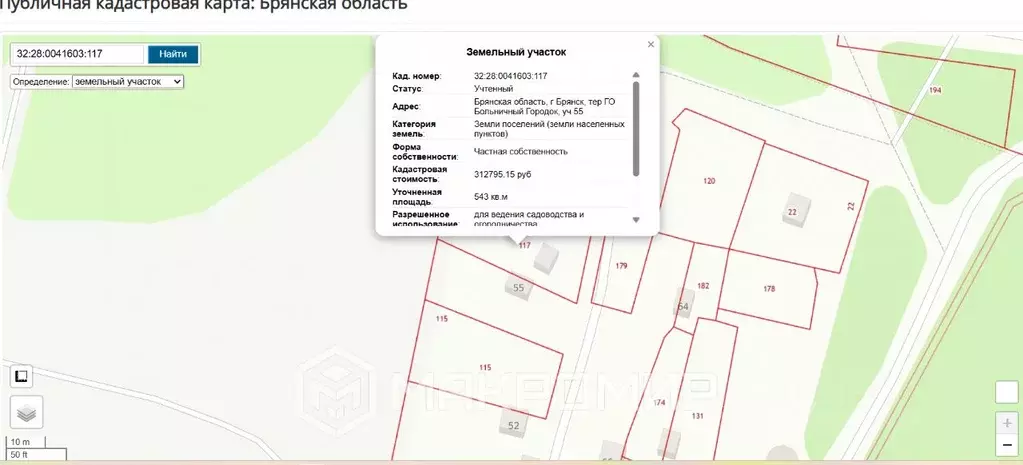Click the popup vertical scrollbar thumb

point(636,128)
